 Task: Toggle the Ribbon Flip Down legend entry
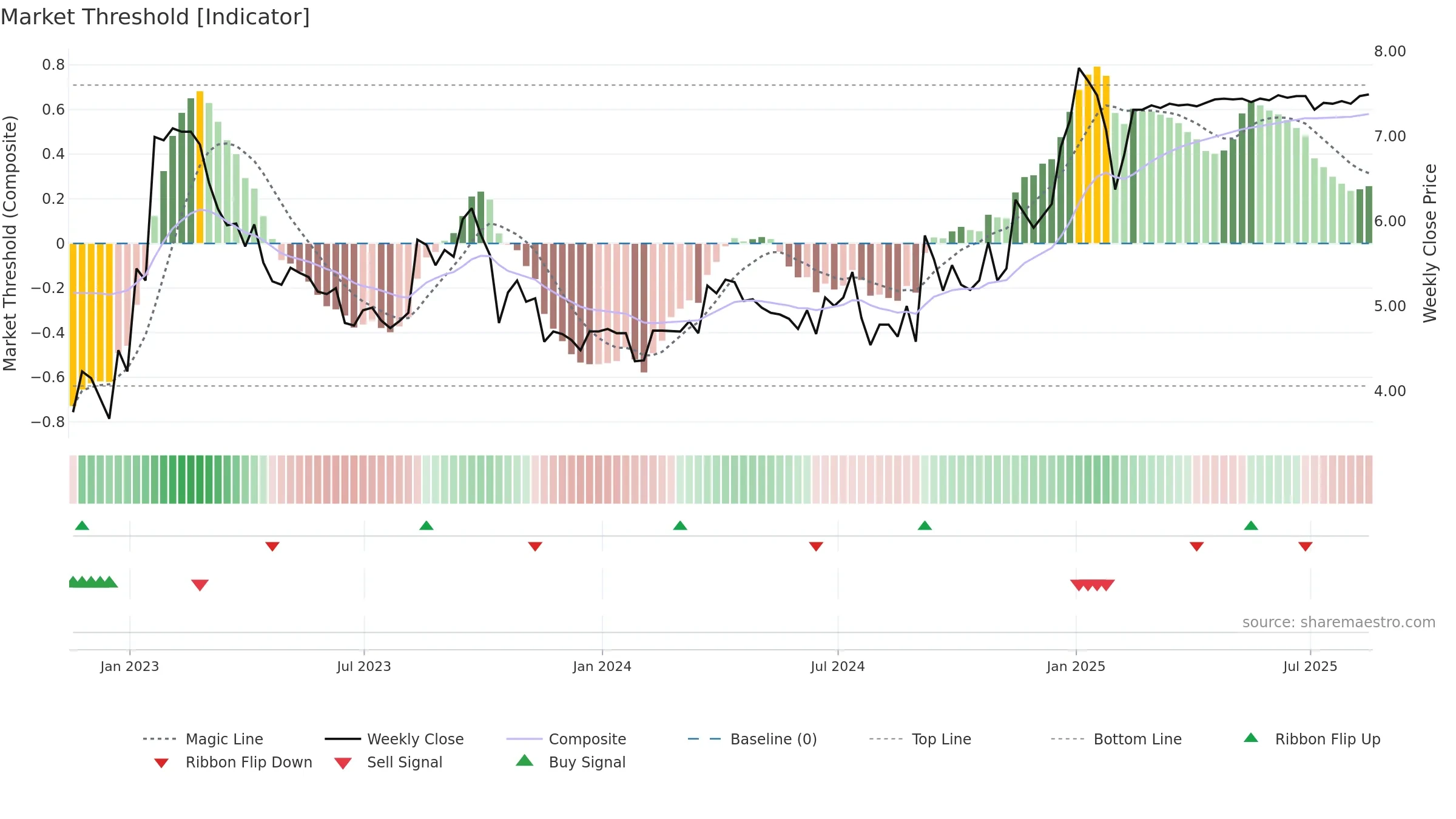(232, 762)
